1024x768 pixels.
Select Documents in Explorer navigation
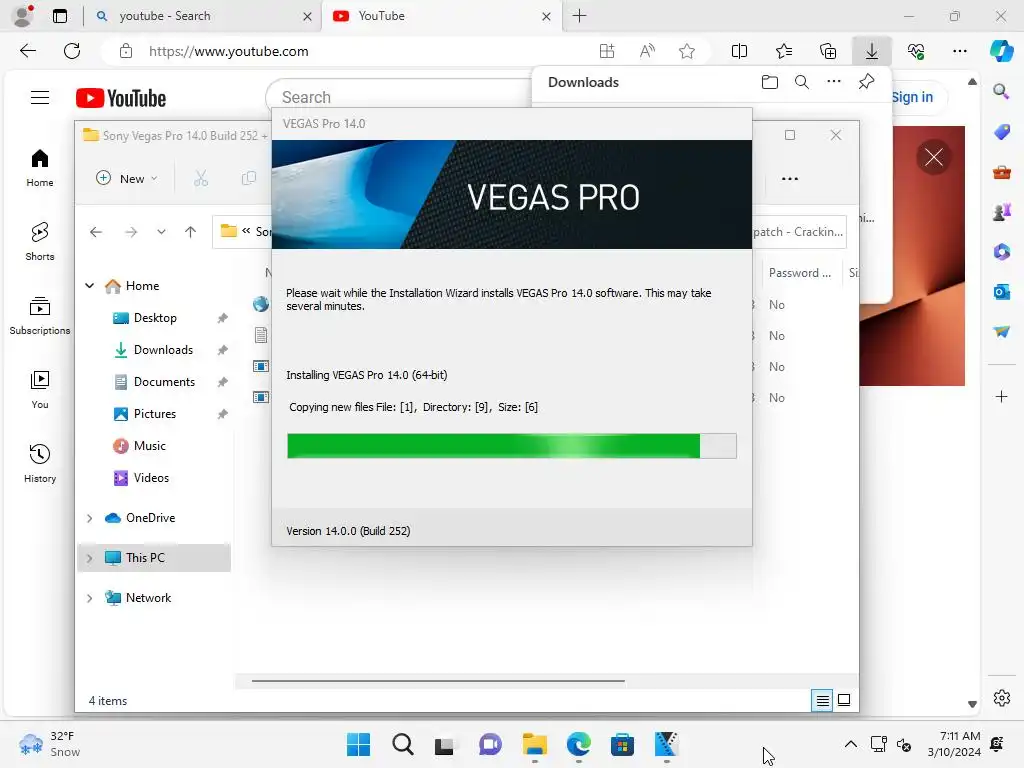164,381
